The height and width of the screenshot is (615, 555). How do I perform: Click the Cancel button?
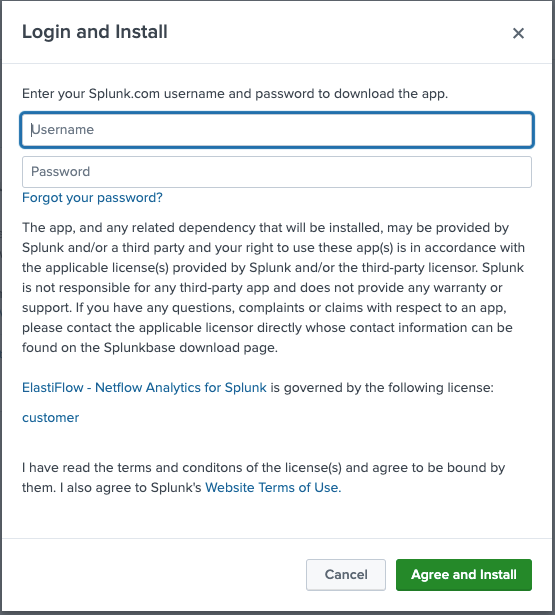pyautogui.click(x=346, y=575)
